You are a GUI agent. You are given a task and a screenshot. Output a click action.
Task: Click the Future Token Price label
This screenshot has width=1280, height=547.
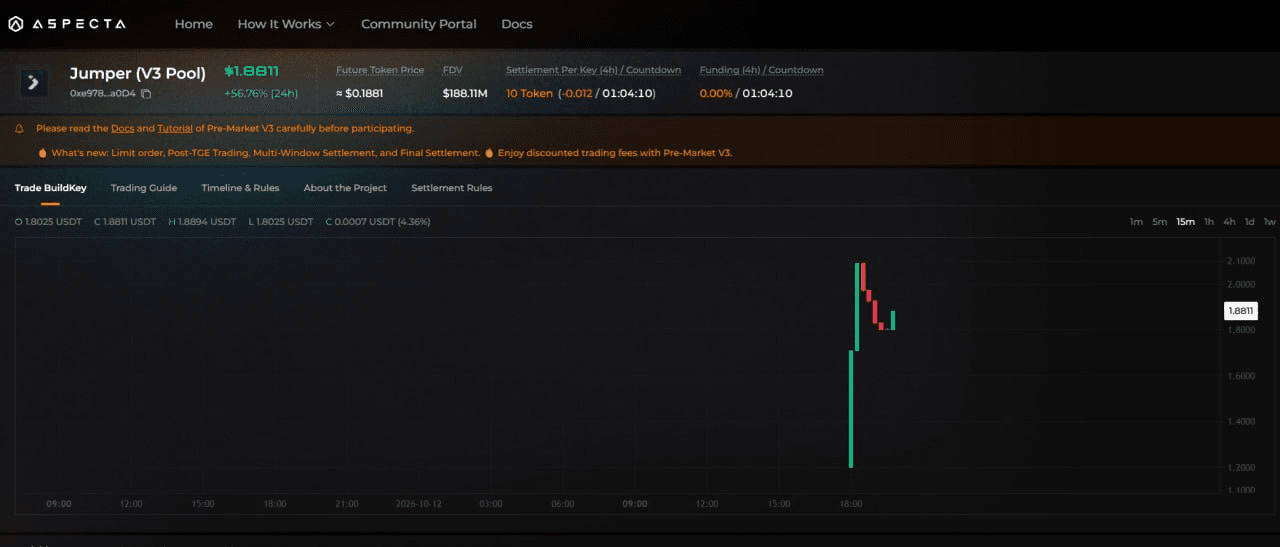click(380, 71)
